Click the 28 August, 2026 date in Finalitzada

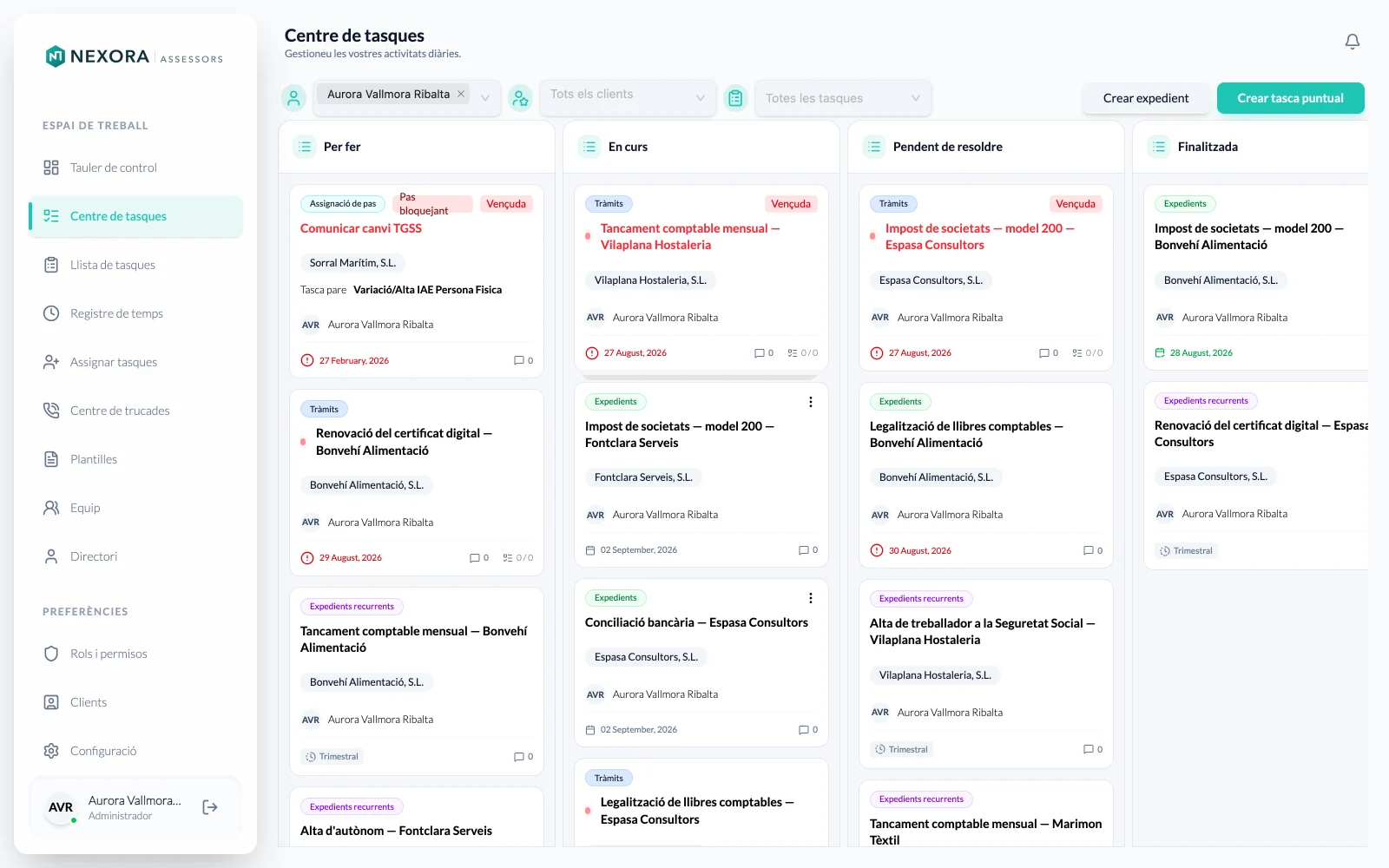(1201, 353)
